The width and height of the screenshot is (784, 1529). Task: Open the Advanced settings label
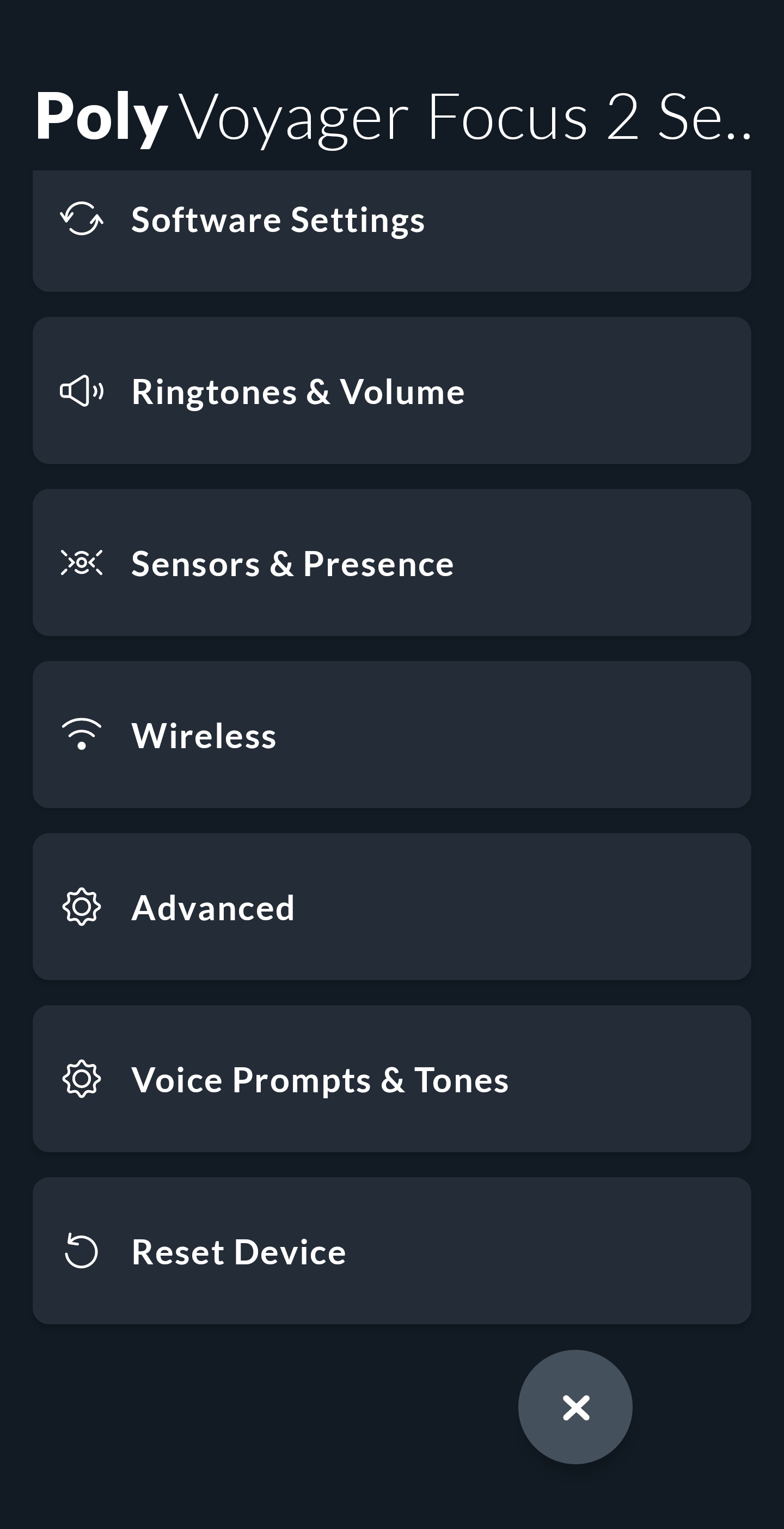(x=213, y=908)
